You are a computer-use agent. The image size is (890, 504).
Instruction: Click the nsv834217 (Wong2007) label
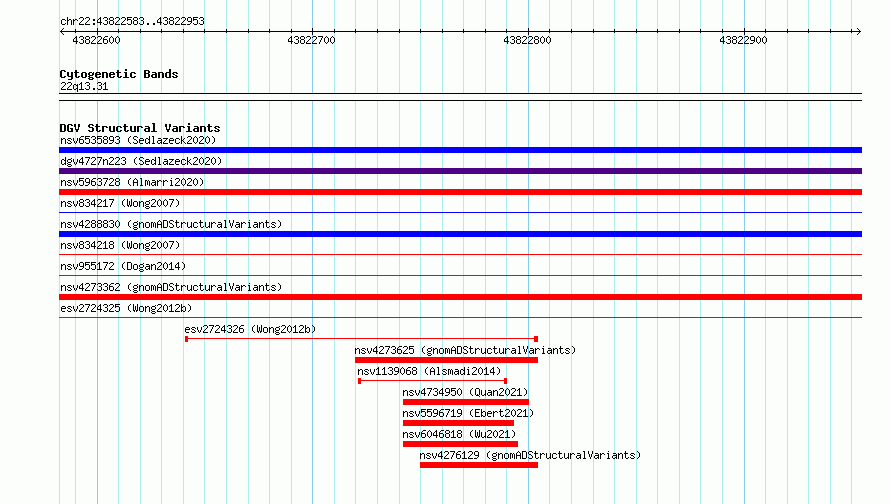(x=120, y=203)
